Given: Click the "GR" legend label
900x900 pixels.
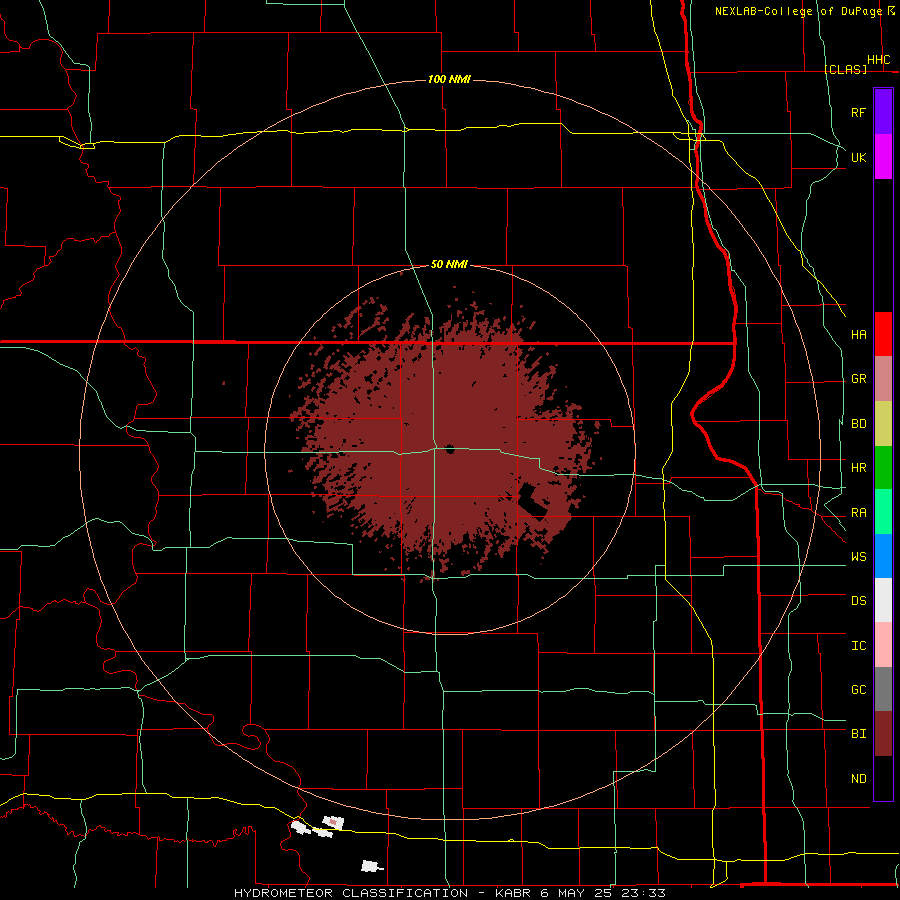Looking at the screenshot, I should pos(859,379).
